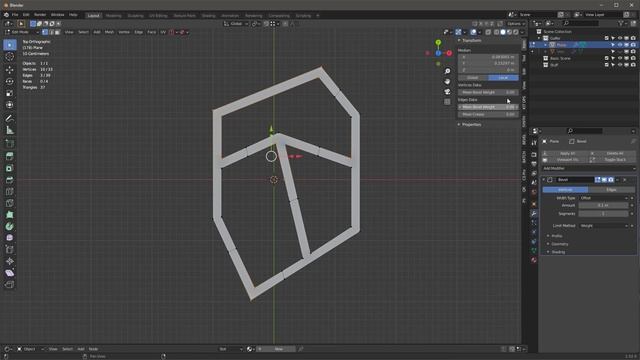
Task: Enable face select mode
Action: (58, 32)
